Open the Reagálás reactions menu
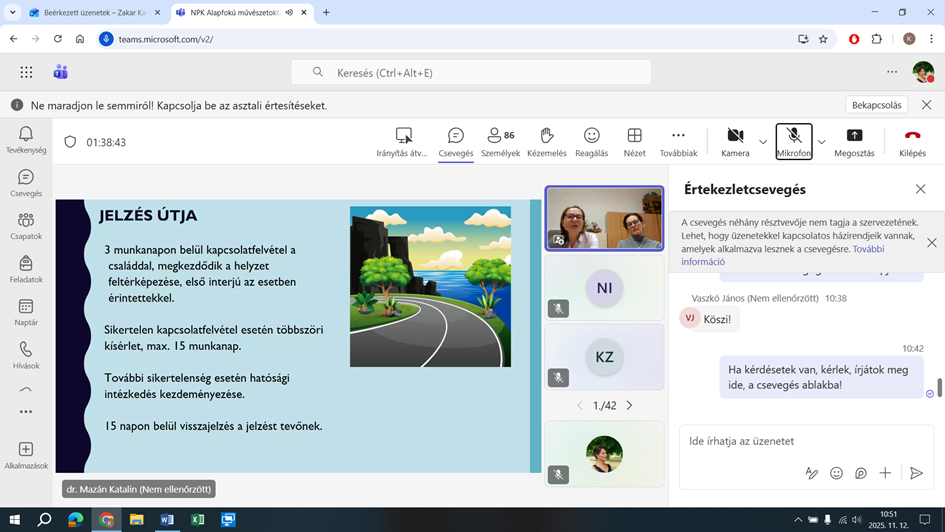 pyautogui.click(x=591, y=141)
